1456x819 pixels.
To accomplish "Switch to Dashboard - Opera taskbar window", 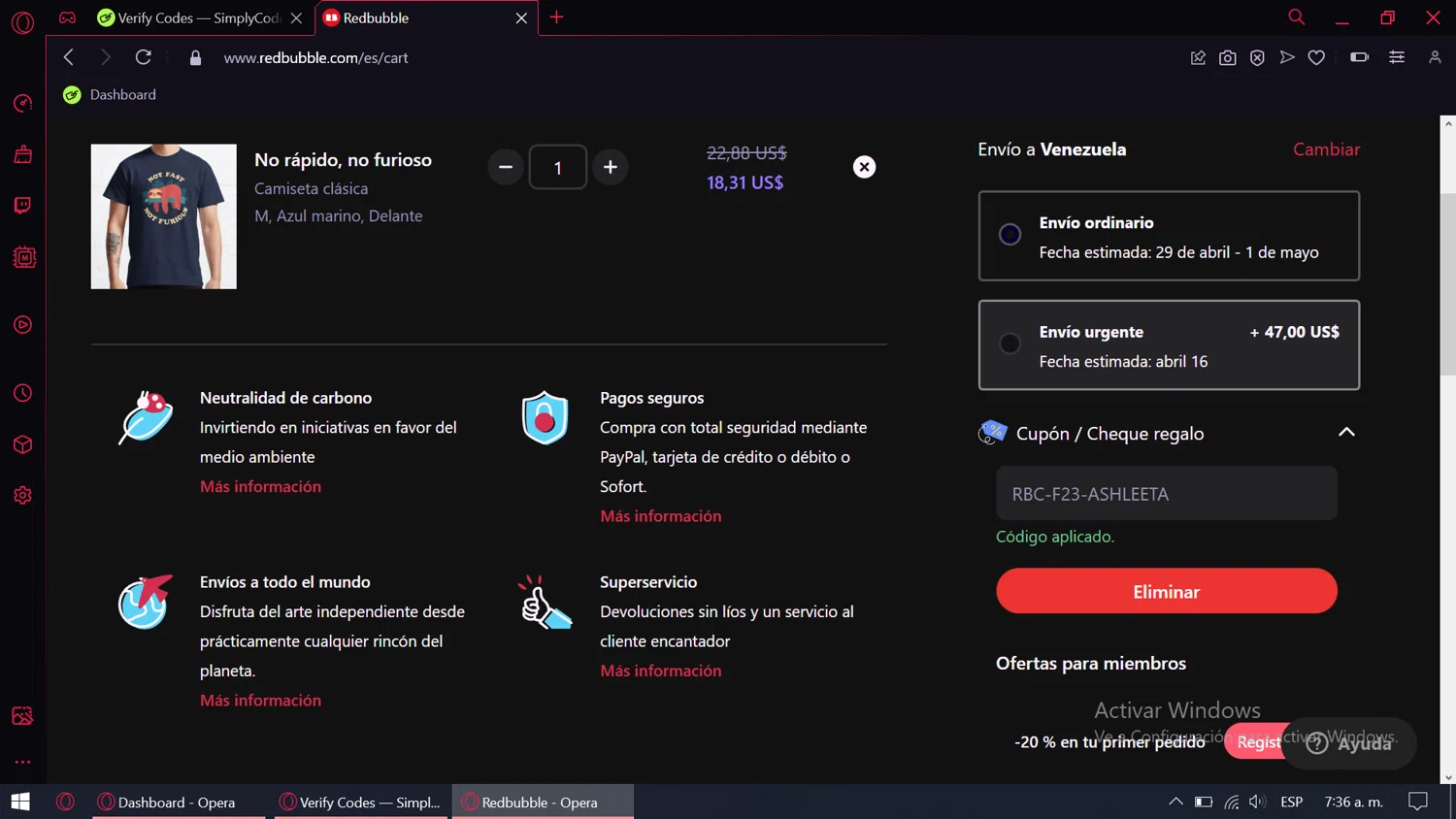I will 178,803.
